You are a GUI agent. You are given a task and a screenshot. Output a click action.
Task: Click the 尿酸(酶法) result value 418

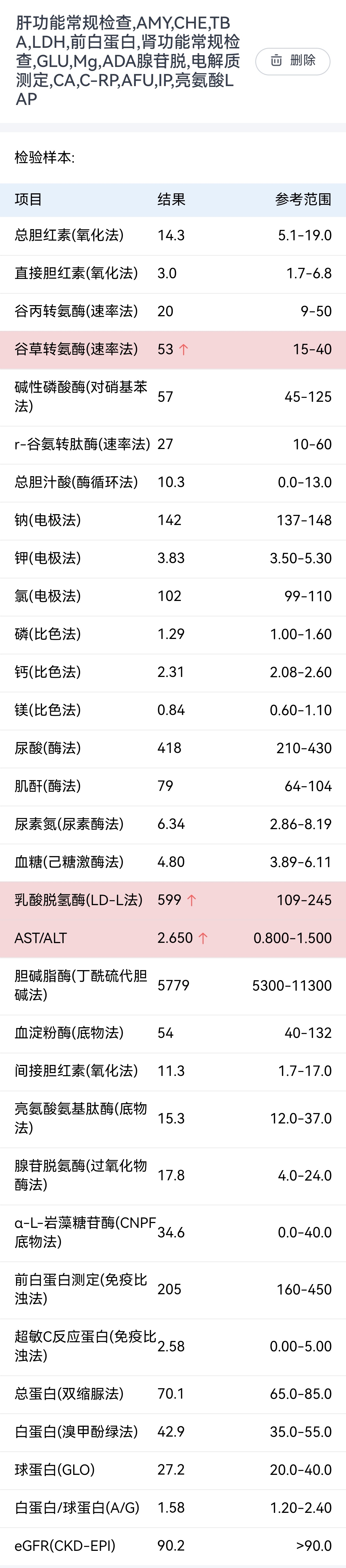click(169, 748)
